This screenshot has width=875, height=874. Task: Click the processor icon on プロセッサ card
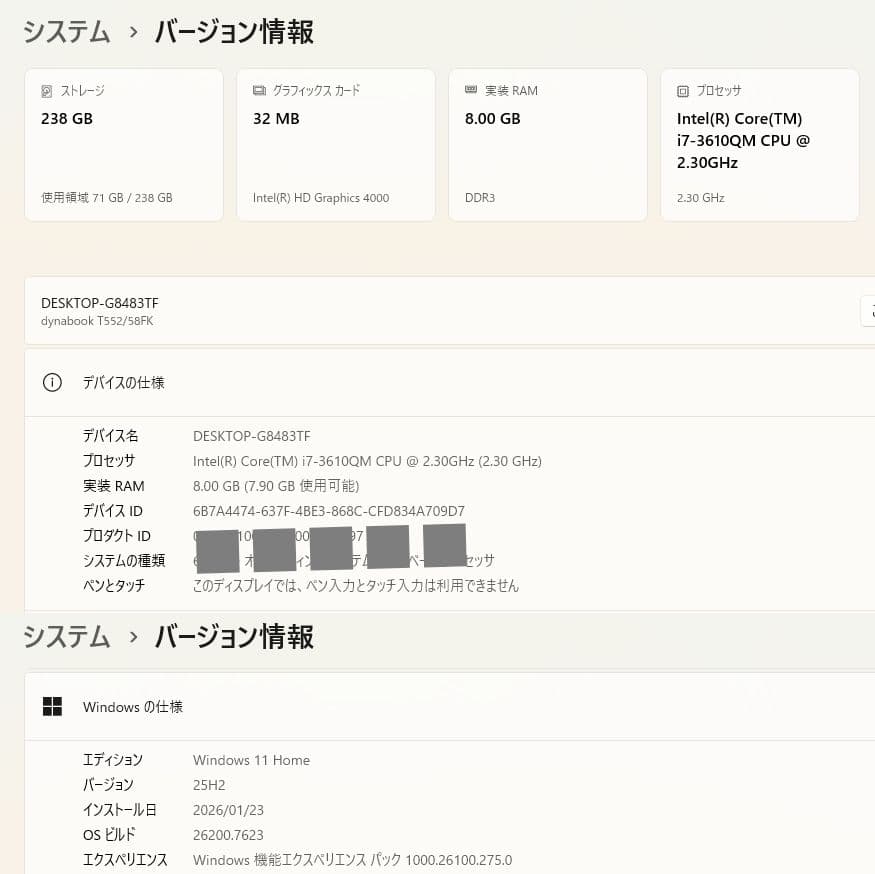tap(683, 90)
